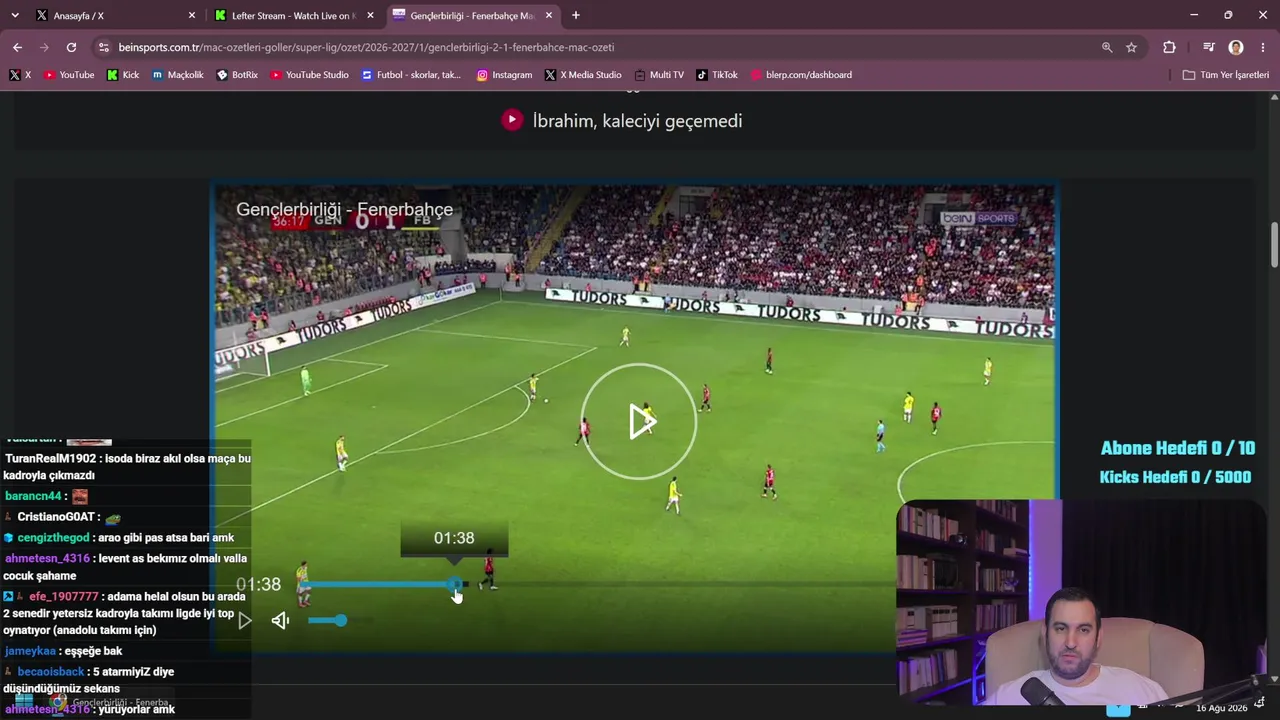Viewport: 1280px width, 720px height.
Task: Open the blerp.com/dashboard bookmark
Action: click(801, 75)
